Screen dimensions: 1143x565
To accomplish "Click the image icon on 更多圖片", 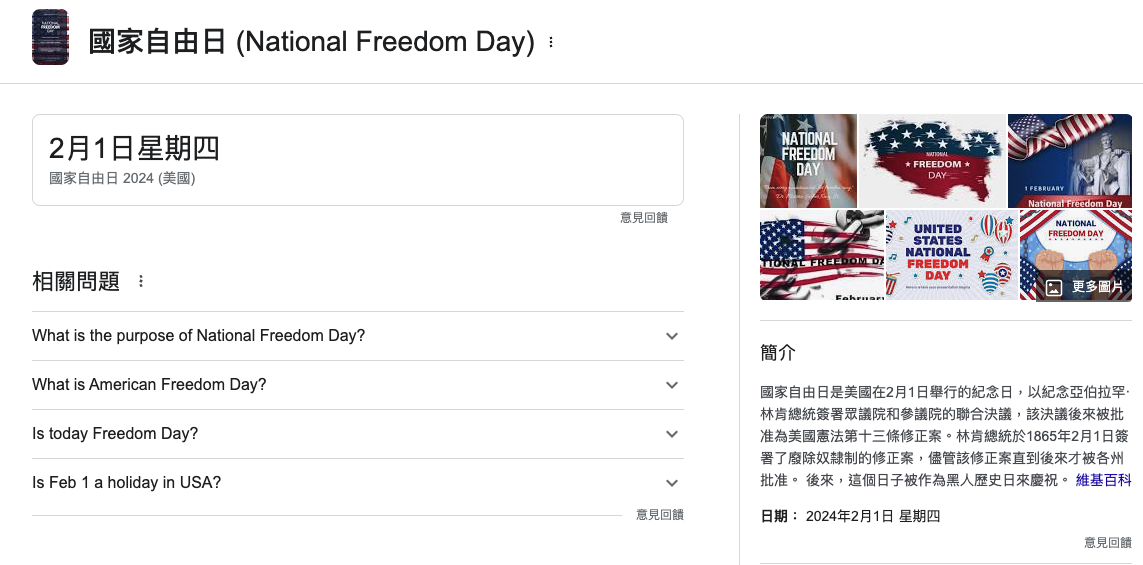I will click(1053, 287).
